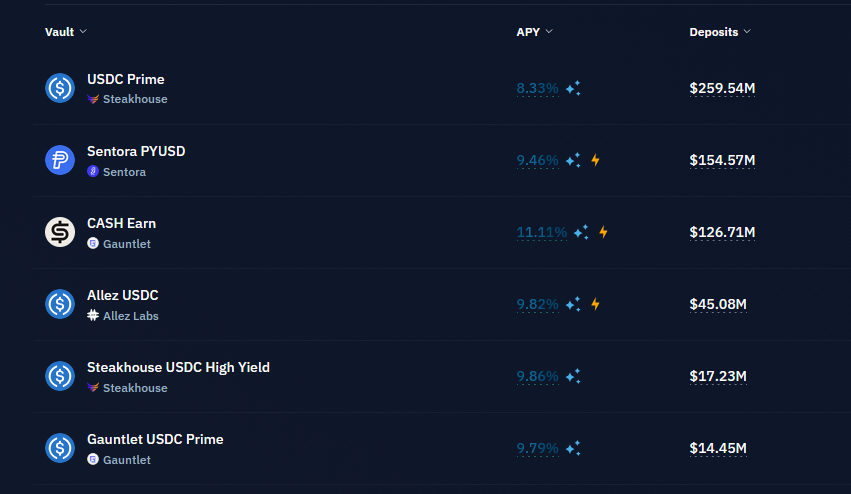851x494 pixels.
Task: Open the Gauntlet USDC Prime vault
Action: click(x=155, y=439)
